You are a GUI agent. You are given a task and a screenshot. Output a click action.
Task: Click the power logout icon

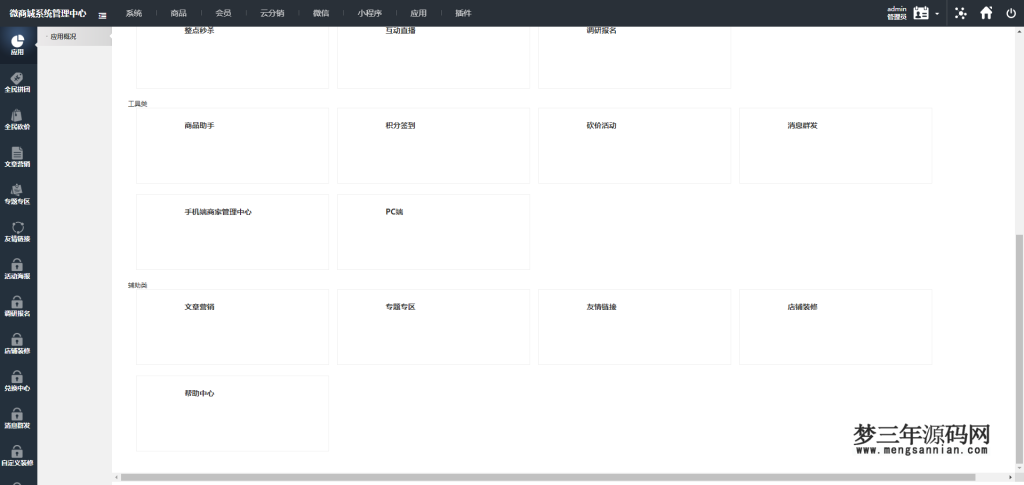pos(1010,13)
